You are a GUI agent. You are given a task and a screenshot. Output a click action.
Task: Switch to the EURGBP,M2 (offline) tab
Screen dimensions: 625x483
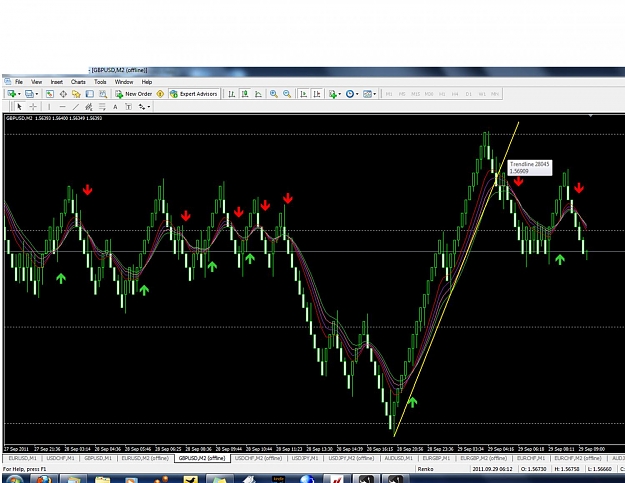pyautogui.click(x=483, y=458)
